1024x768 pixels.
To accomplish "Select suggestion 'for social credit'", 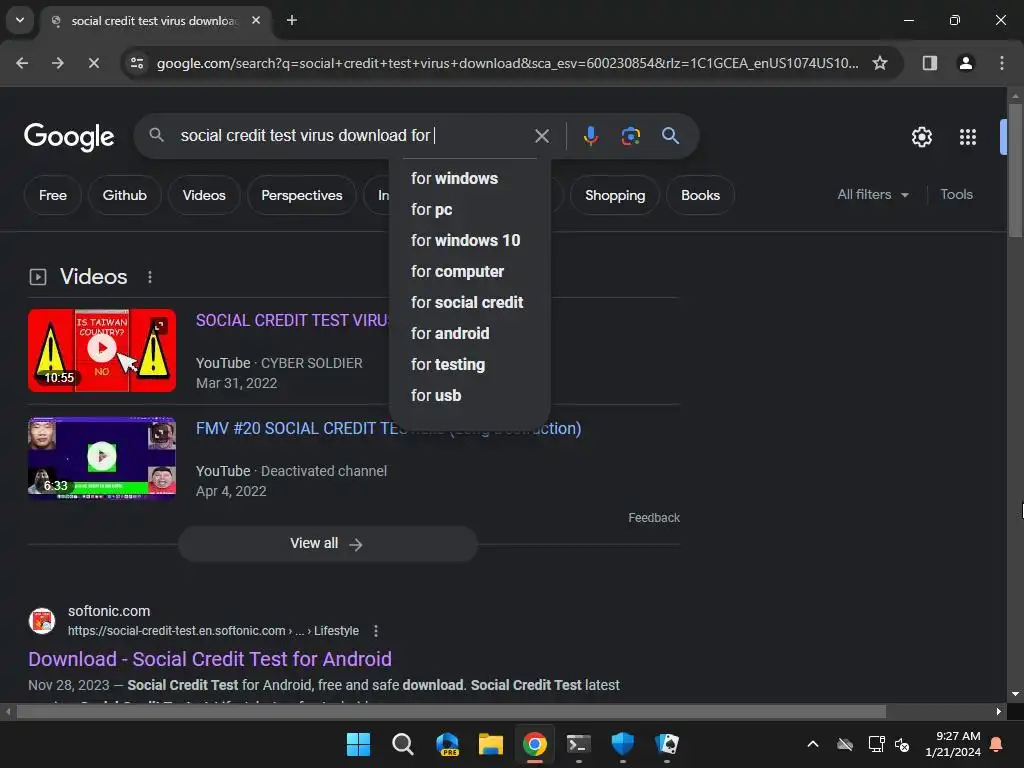I will point(470,302).
